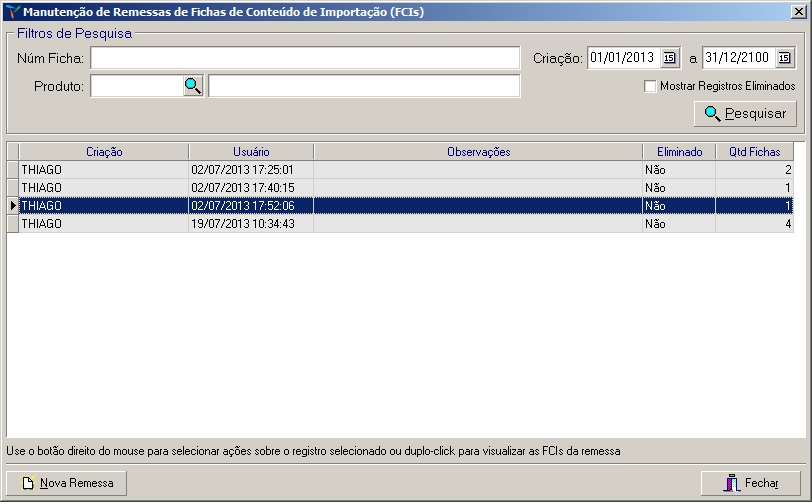Viewport: 812px width, 504px height.
Task: Create a Nova Remessa
Action: click(x=68, y=484)
